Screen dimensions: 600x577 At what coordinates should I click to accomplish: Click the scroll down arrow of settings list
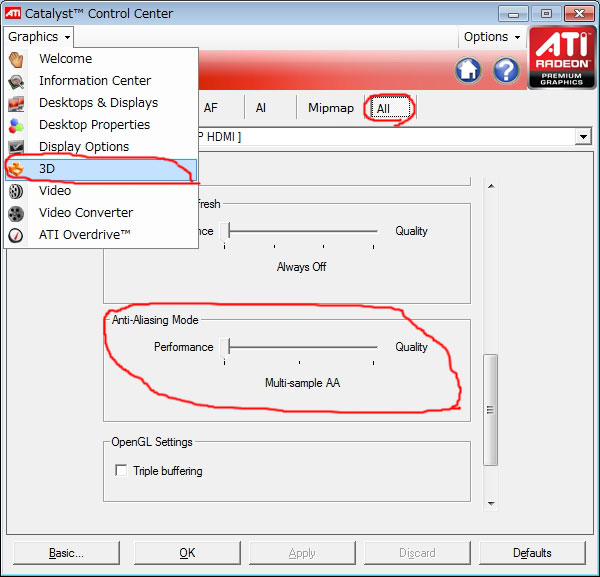[491, 503]
